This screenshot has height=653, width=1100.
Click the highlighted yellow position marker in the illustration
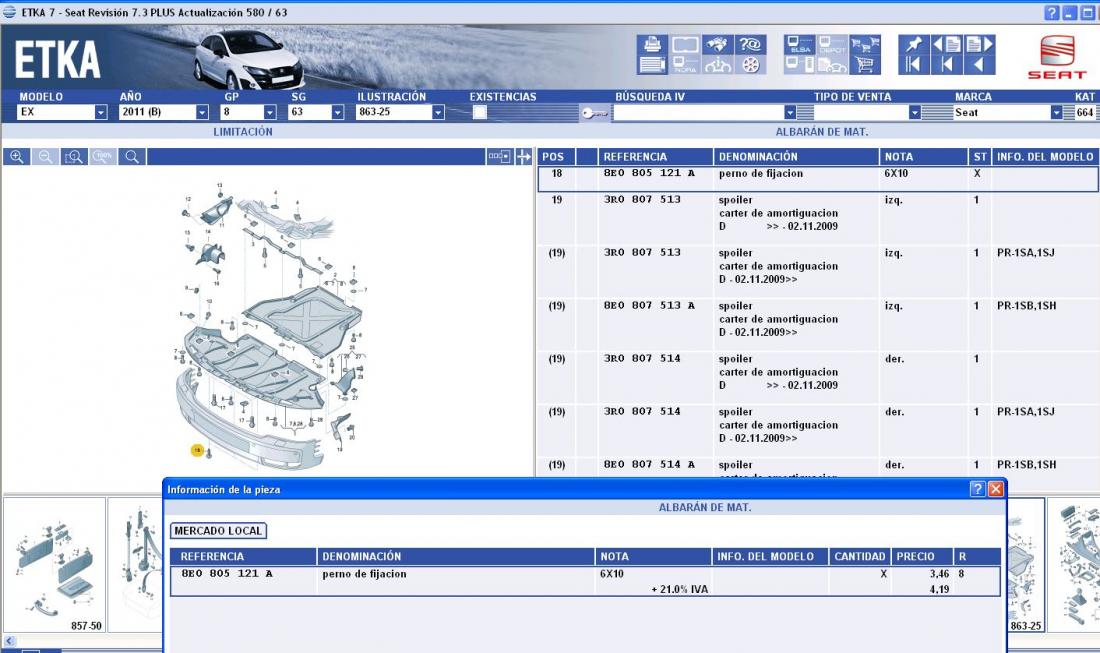(197, 450)
